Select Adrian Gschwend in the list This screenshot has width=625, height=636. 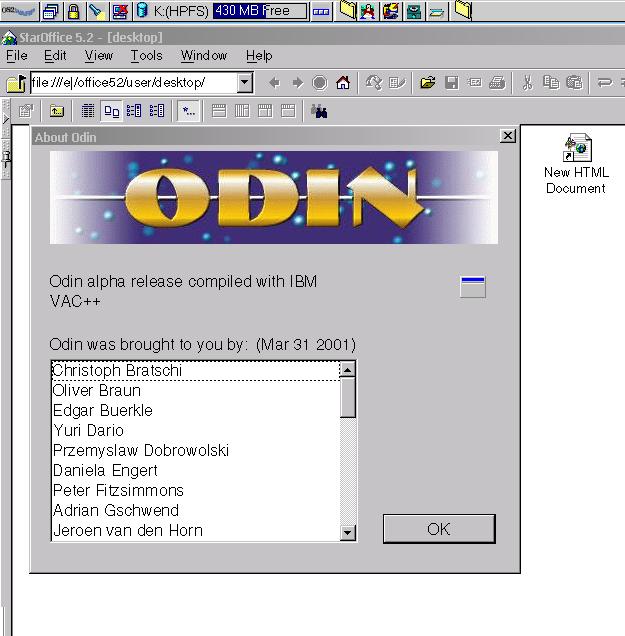[196, 510]
